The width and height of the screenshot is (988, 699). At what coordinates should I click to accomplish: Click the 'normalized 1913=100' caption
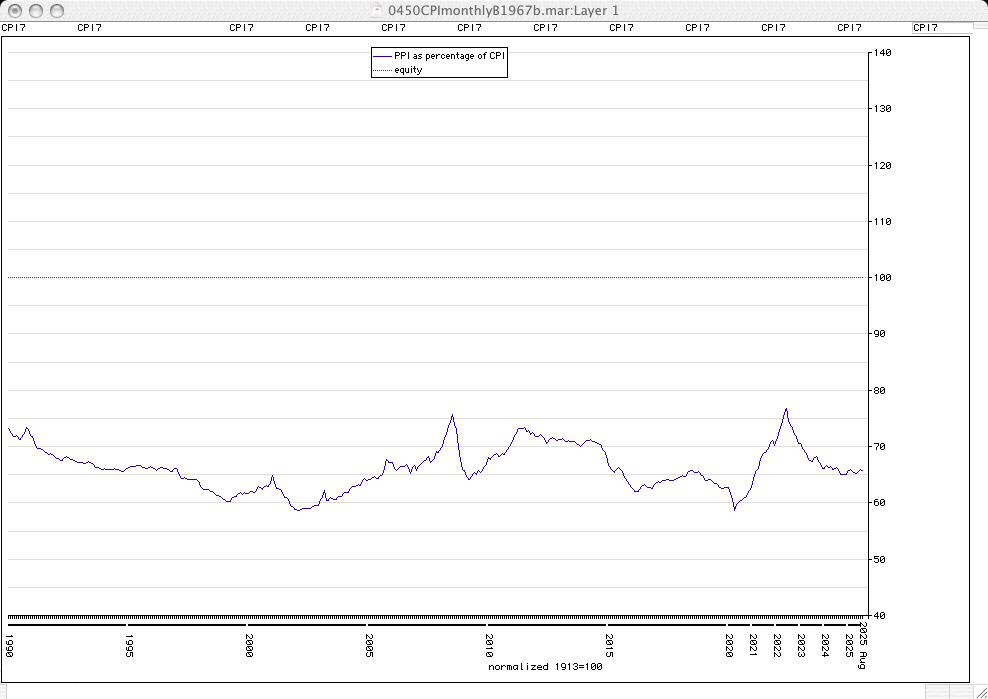[x=545, y=666]
